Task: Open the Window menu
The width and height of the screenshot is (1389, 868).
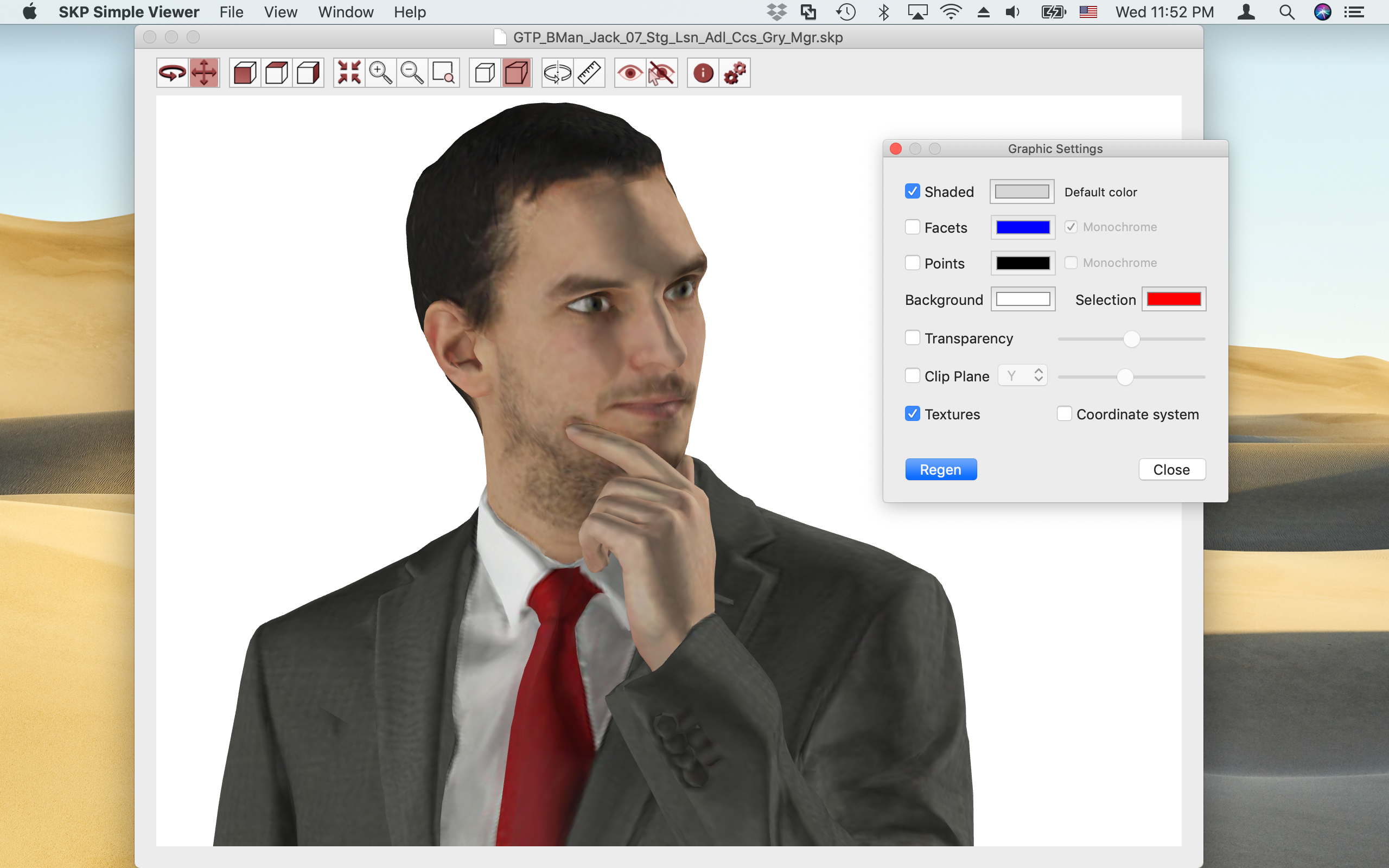Action: click(x=346, y=12)
